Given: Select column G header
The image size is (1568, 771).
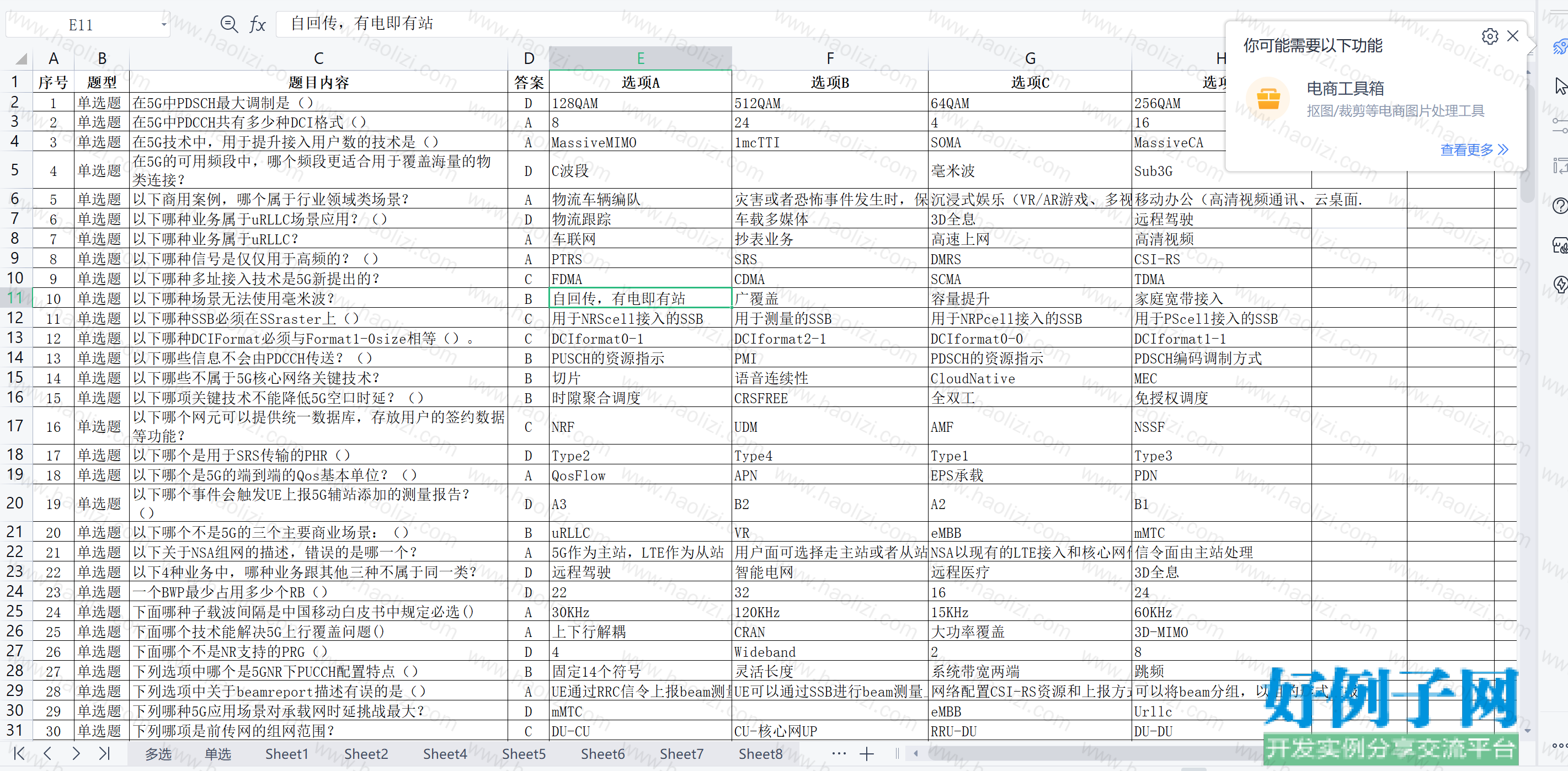Looking at the screenshot, I should 1030,58.
